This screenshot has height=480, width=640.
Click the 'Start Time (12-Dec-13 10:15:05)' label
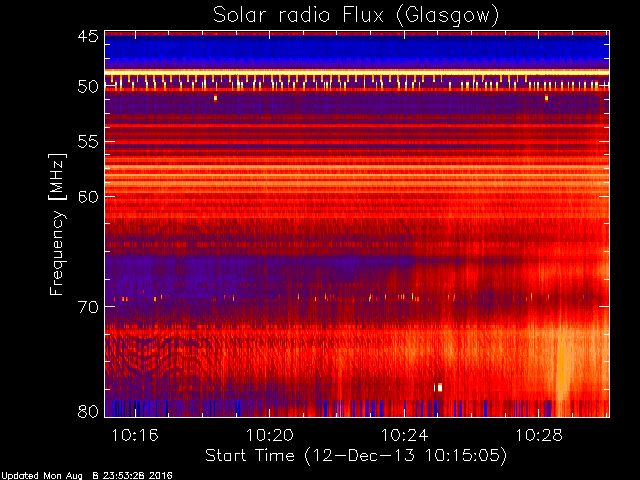[x=356, y=456]
